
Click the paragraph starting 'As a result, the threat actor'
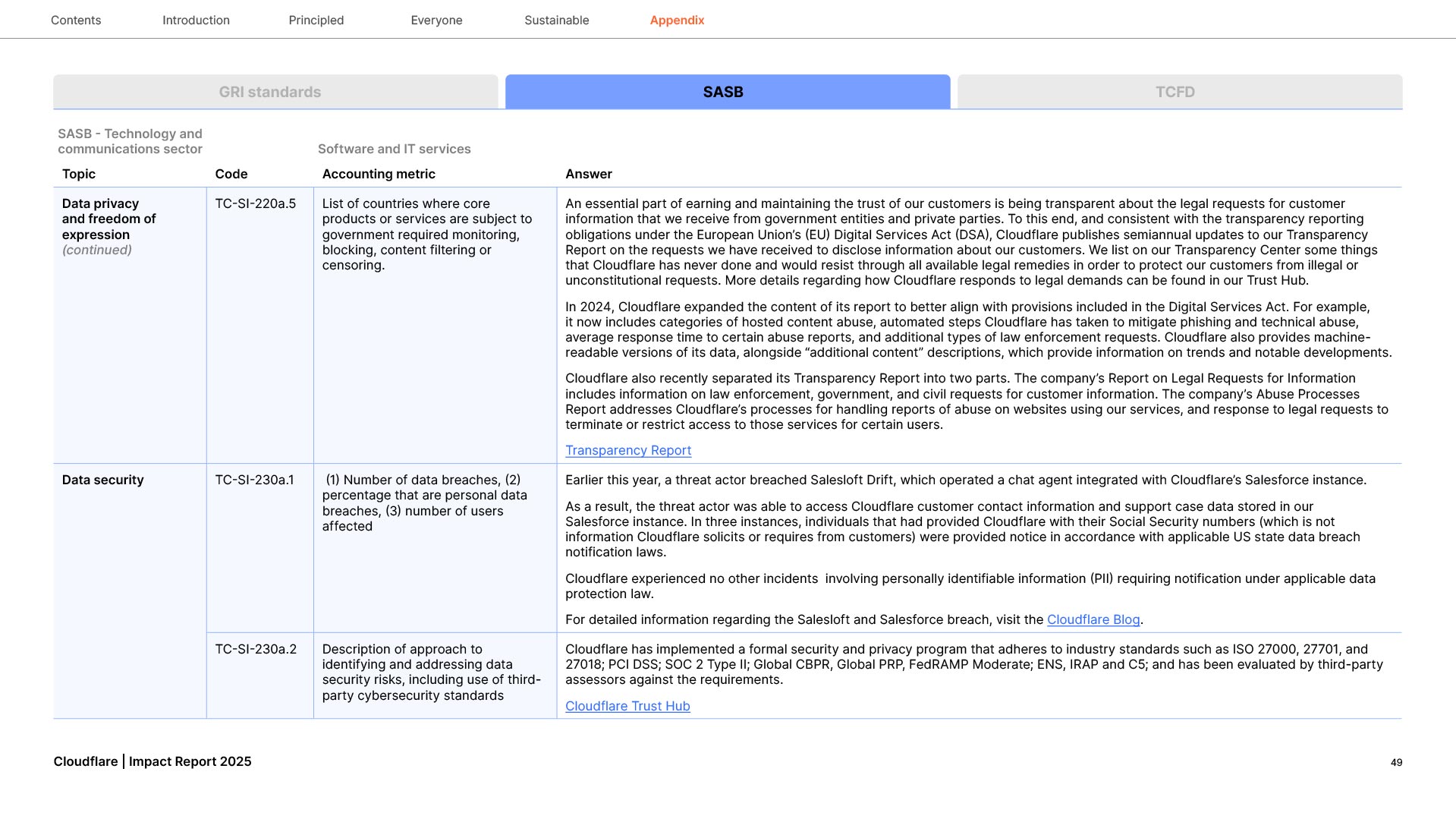tap(963, 529)
